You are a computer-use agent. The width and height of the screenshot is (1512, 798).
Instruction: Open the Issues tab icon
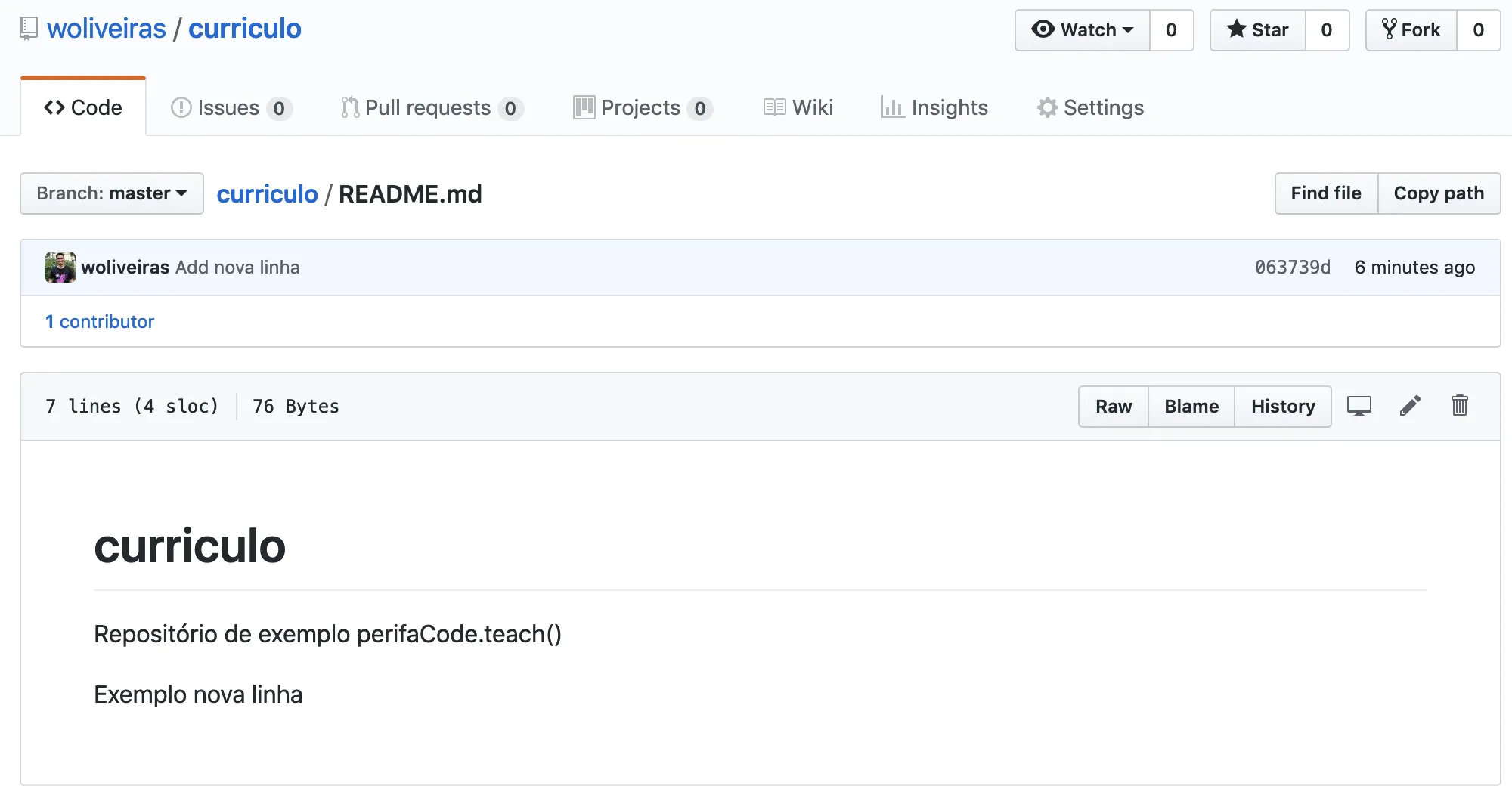click(181, 108)
